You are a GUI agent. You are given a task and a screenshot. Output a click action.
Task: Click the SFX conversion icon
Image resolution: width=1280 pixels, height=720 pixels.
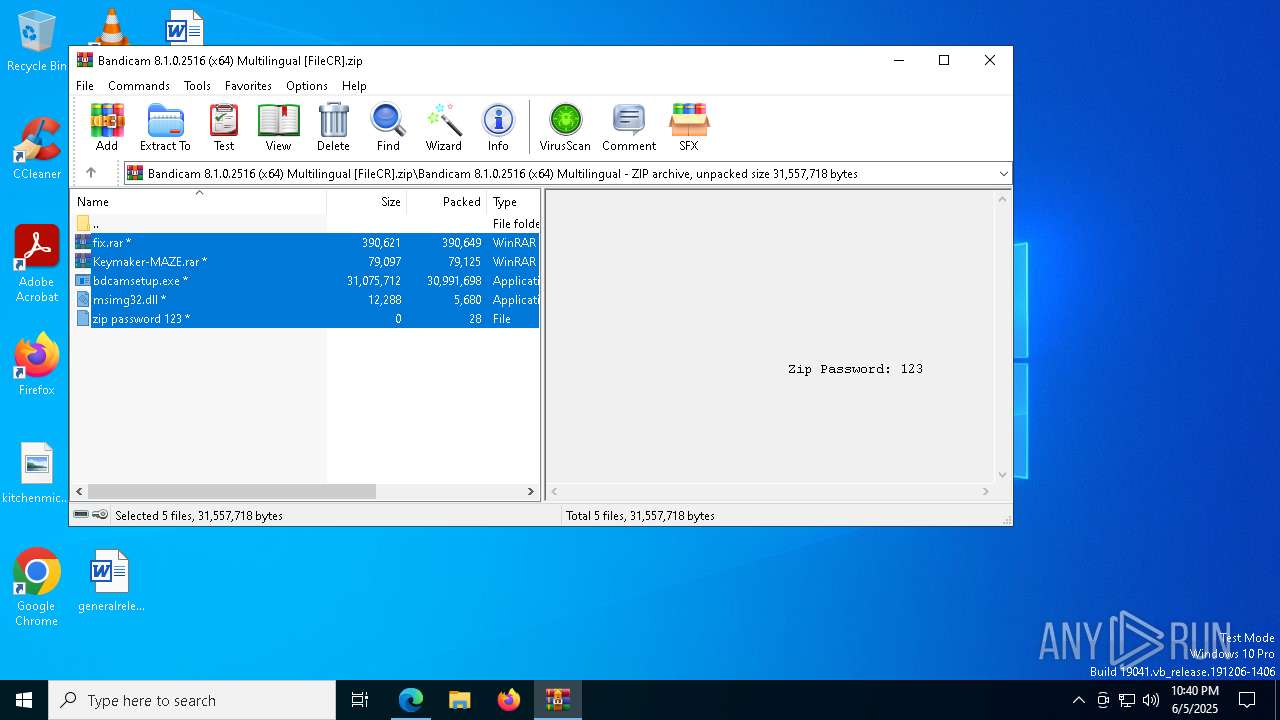pos(689,127)
